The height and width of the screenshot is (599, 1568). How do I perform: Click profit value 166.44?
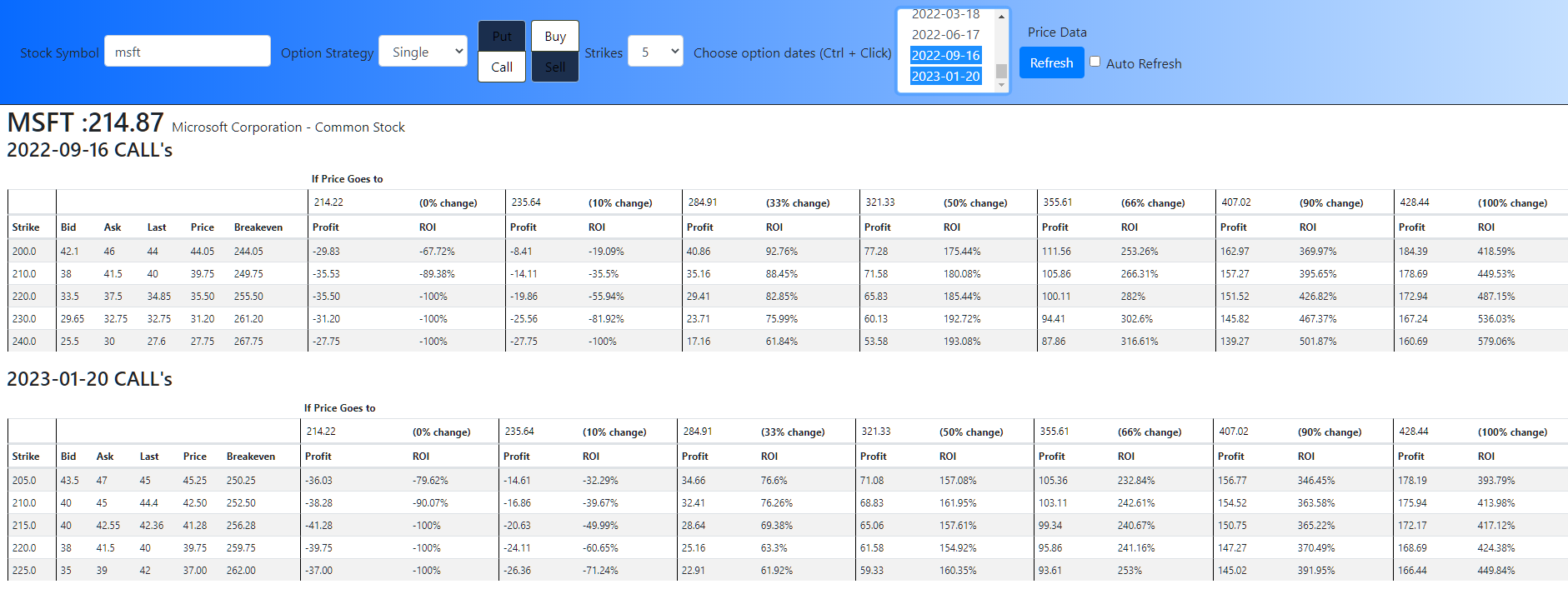(1412, 570)
